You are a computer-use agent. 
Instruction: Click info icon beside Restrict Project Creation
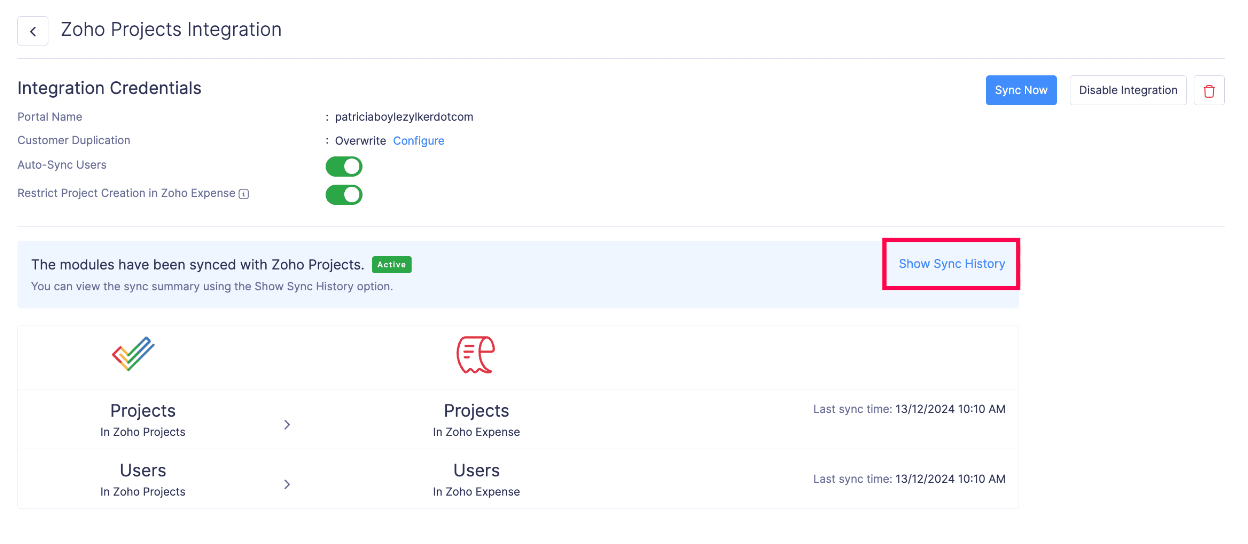(x=244, y=194)
